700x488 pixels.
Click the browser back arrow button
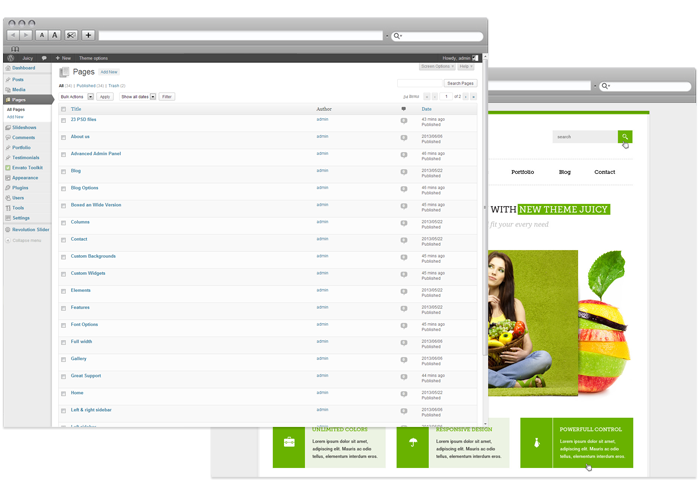[13, 35]
